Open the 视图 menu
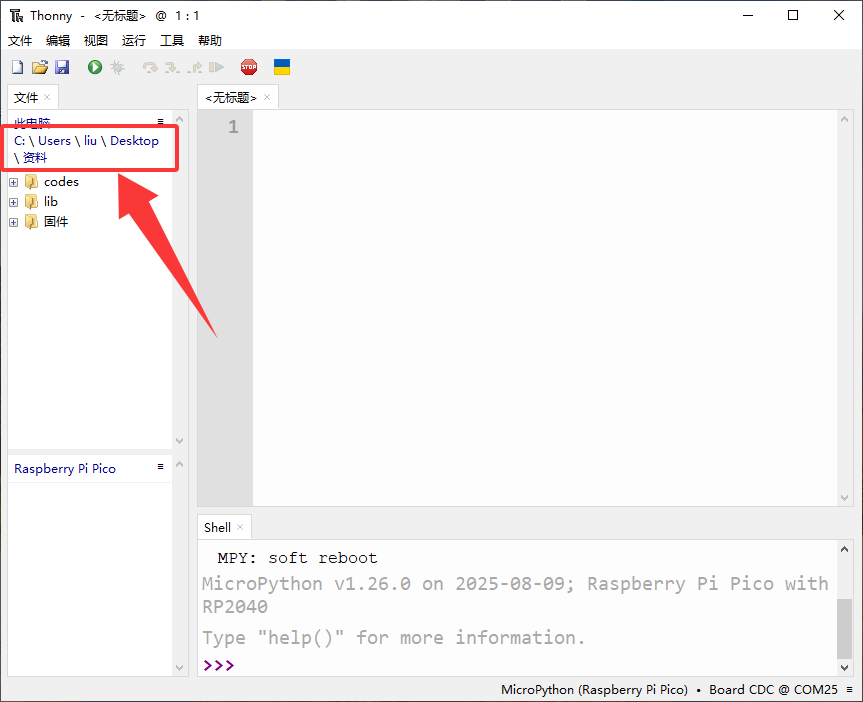This screenshot has height=702, width=863. 96,41
